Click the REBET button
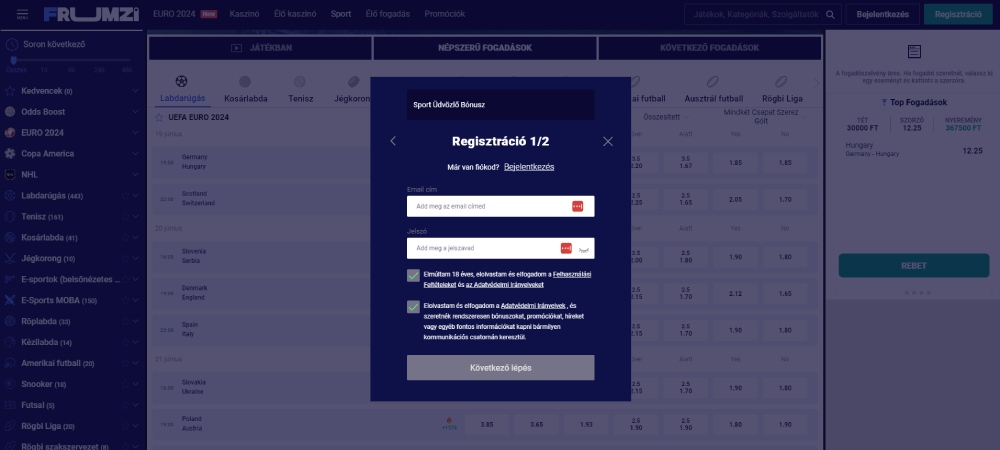 coord(914,265)
